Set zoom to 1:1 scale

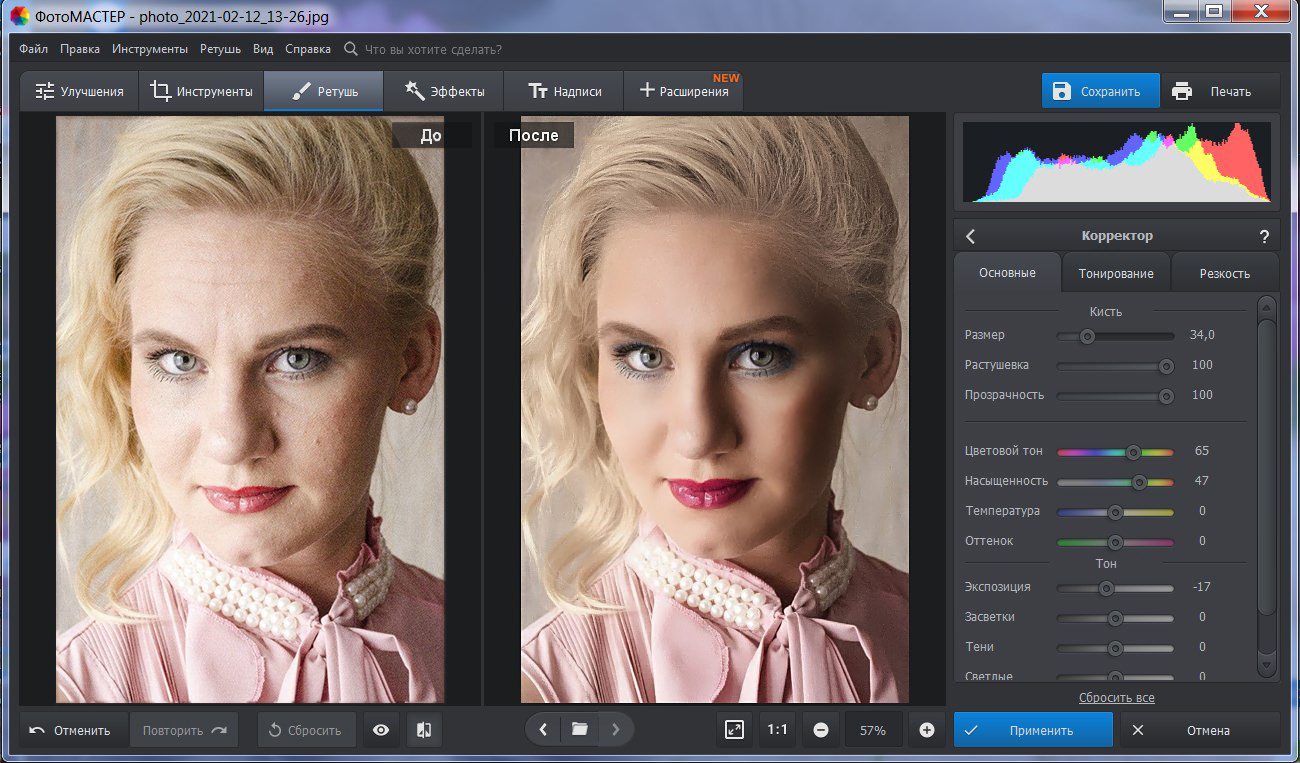click(777, 730)
